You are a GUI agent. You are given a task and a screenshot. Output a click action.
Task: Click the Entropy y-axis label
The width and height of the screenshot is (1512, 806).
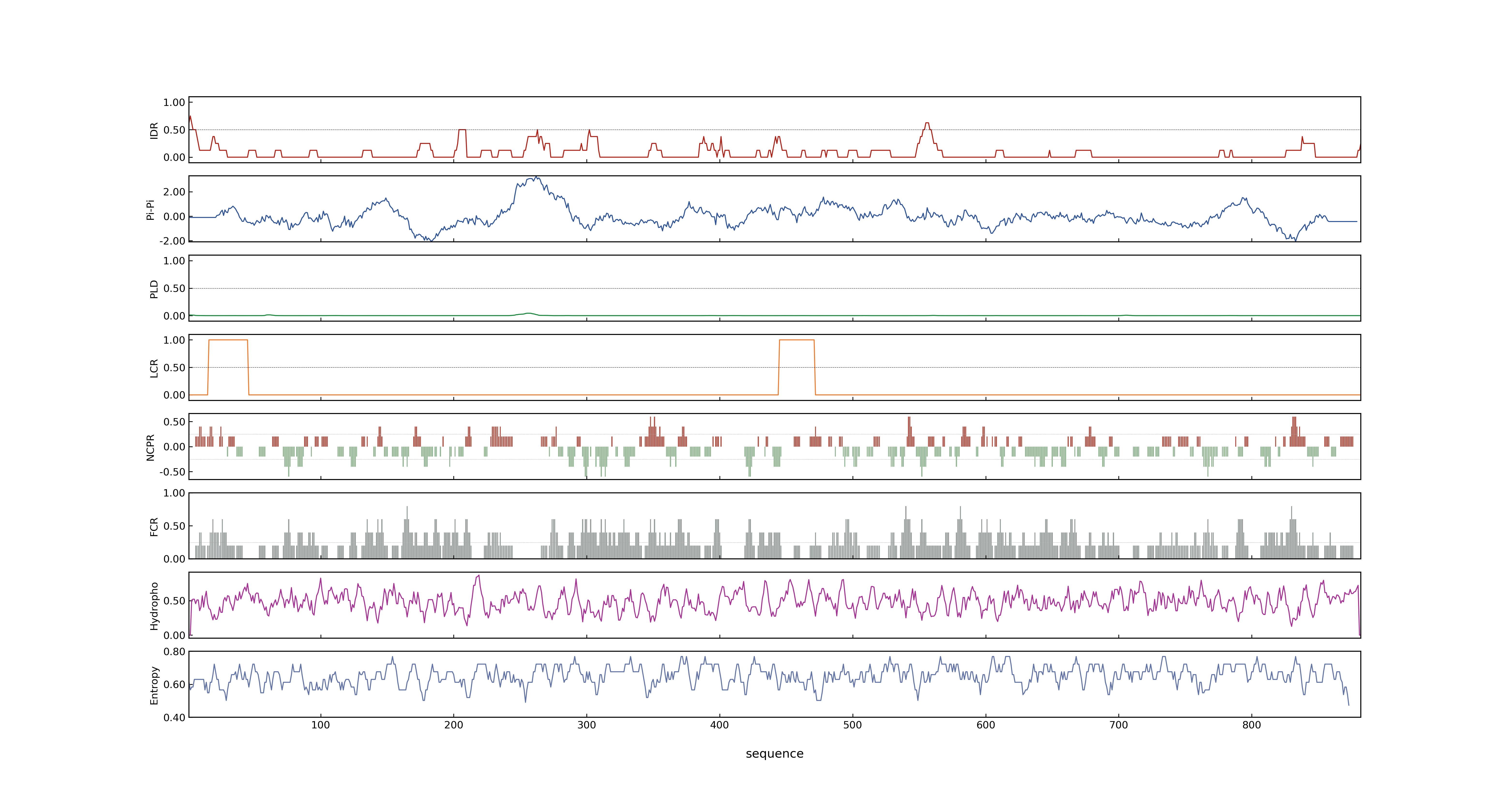click(154, 685)
